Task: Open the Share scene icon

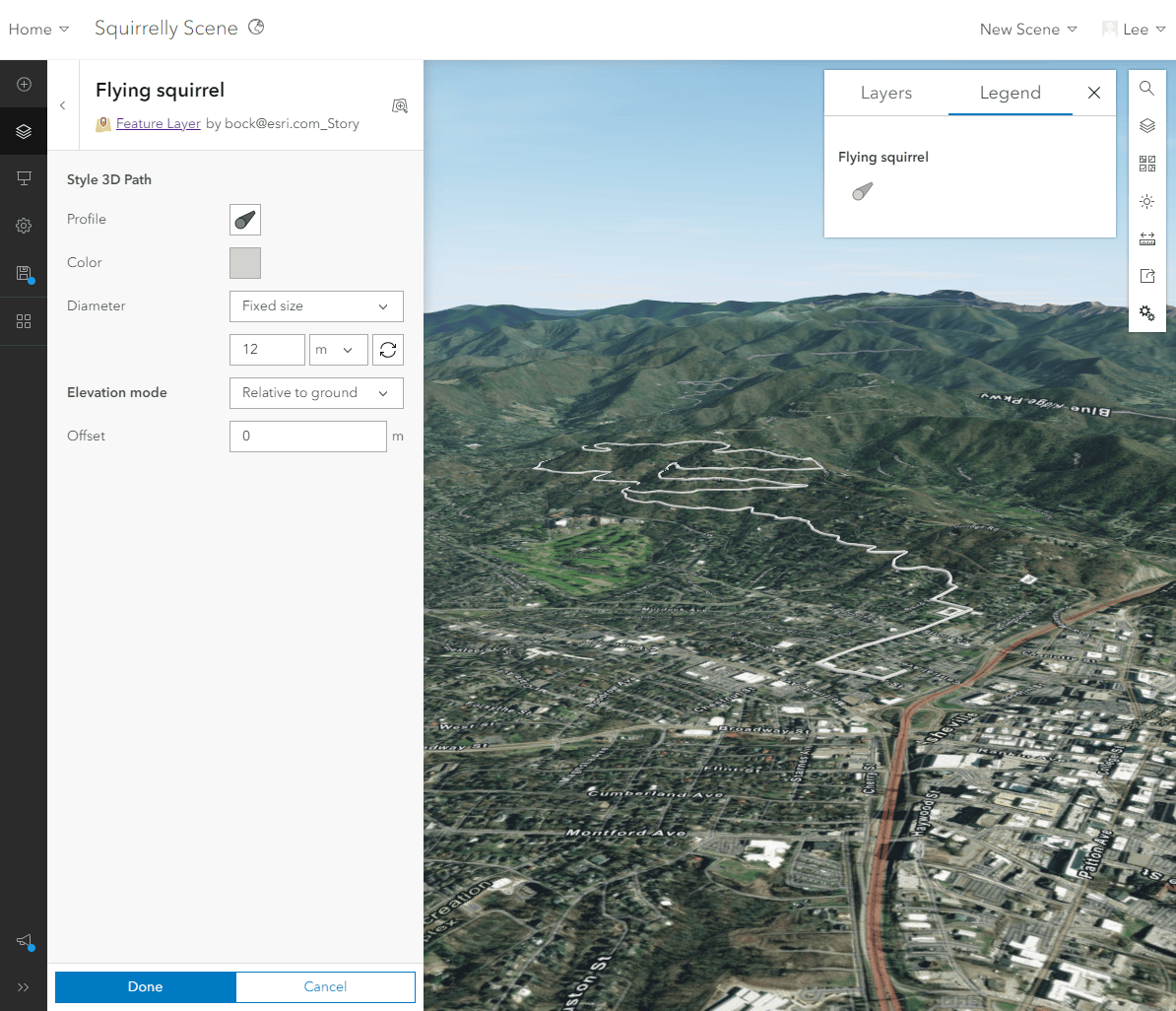Action: click(x=1146, y=275)
